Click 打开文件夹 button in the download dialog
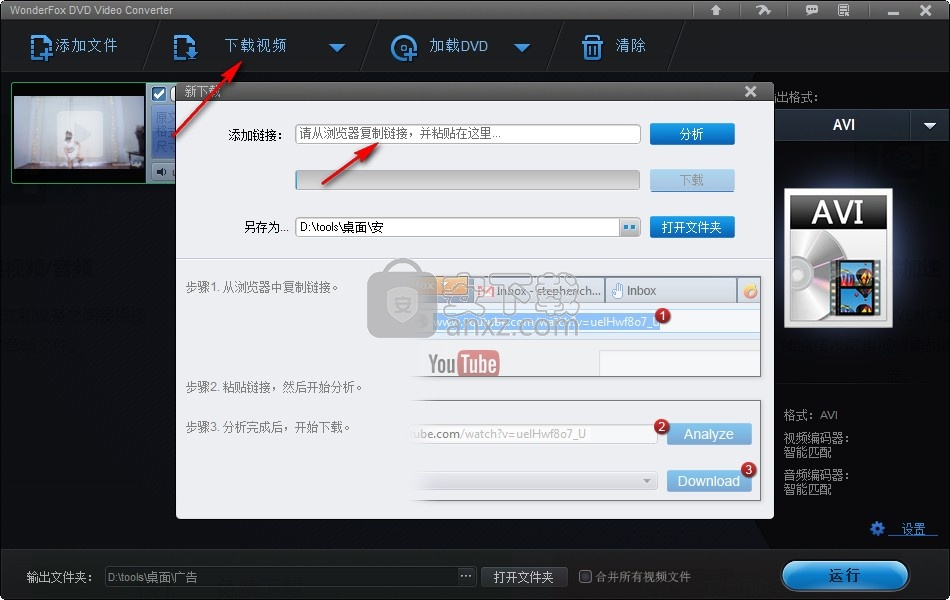Viewport: 950px width, 600px height. pos(692,227)
